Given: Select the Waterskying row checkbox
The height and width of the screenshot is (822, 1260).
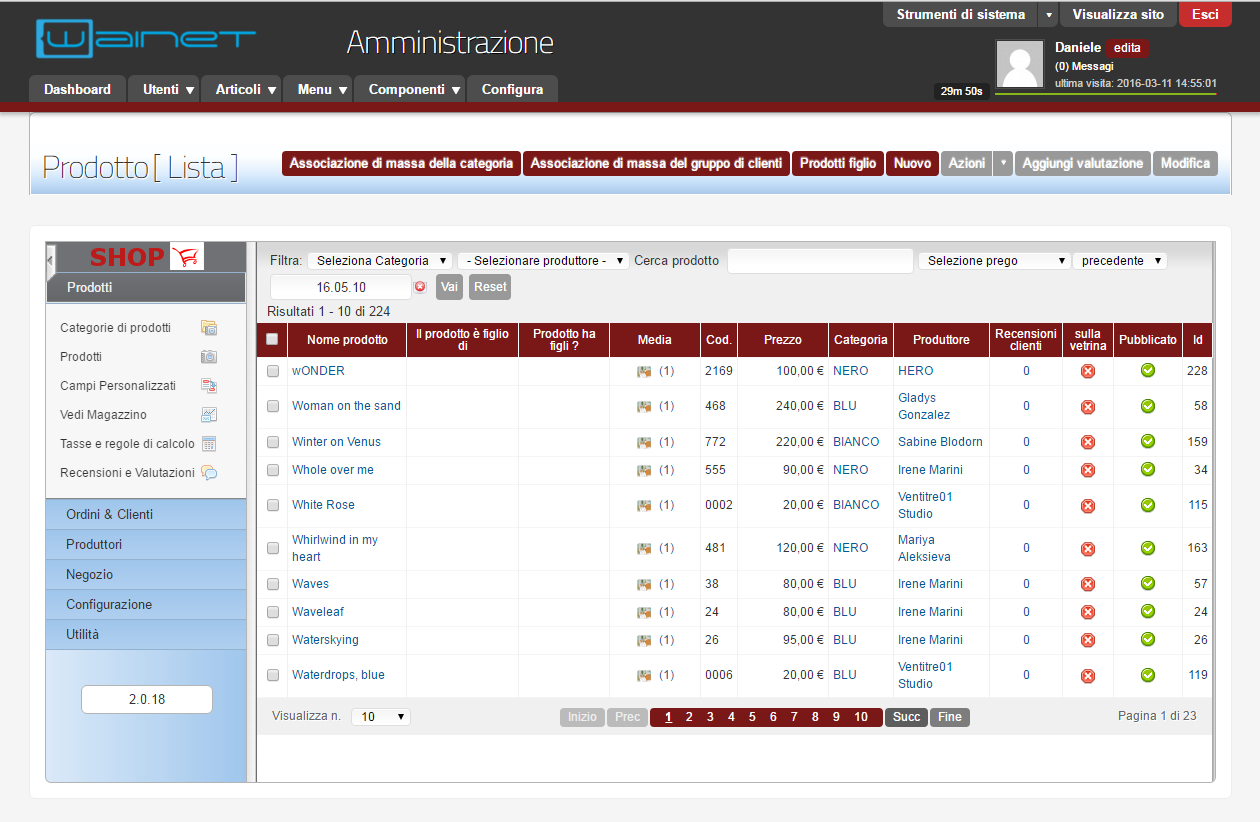Looking at the screenshot, I should [x=273, y=640].
